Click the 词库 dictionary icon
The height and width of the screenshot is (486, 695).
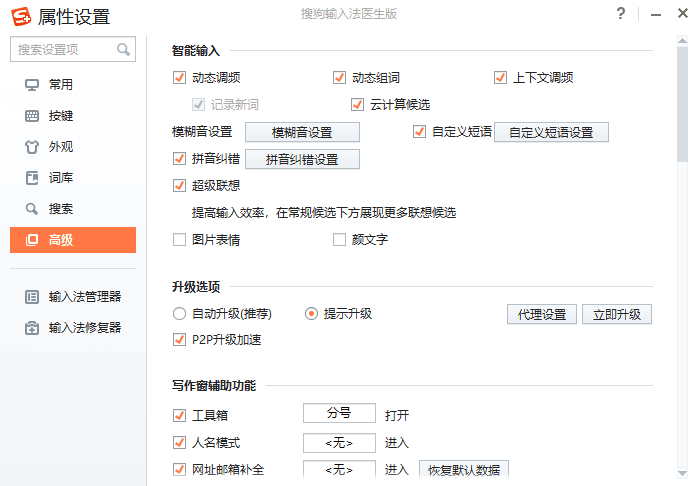click(31, 178)
